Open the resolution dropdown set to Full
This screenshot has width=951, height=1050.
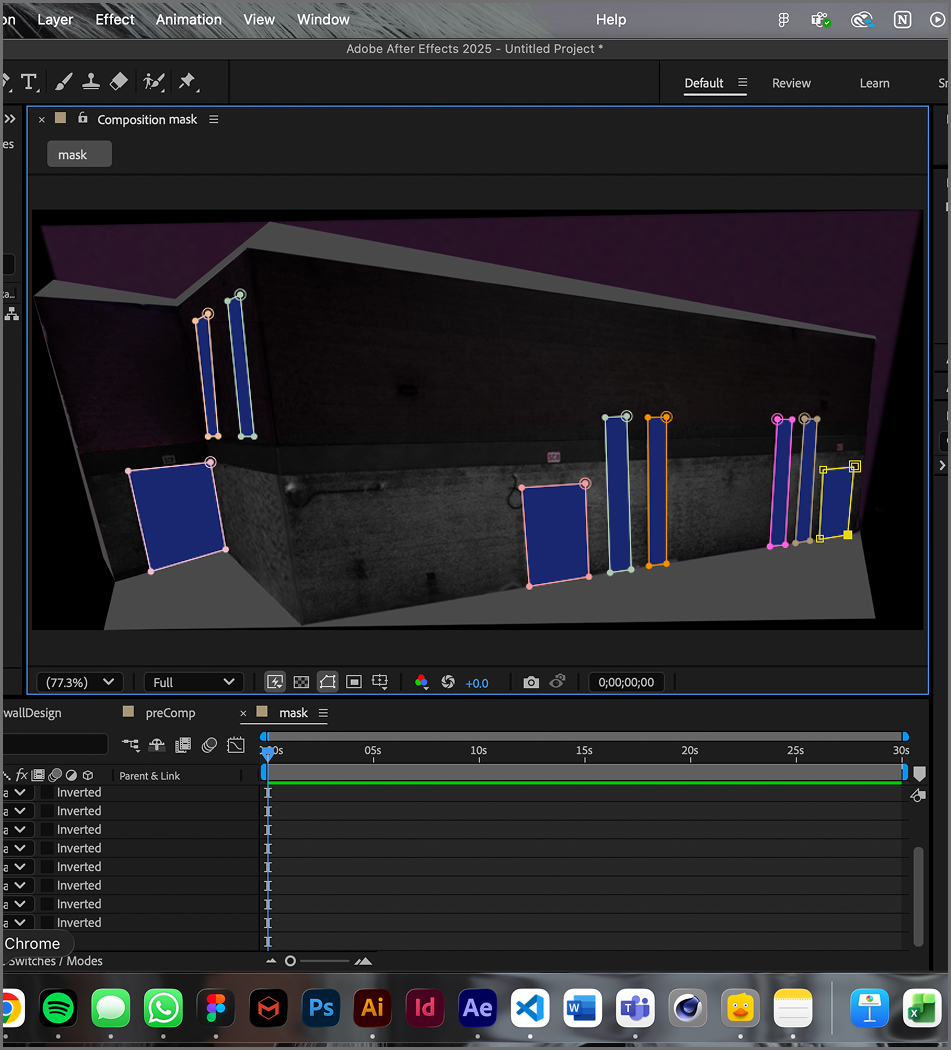(193, 681)
